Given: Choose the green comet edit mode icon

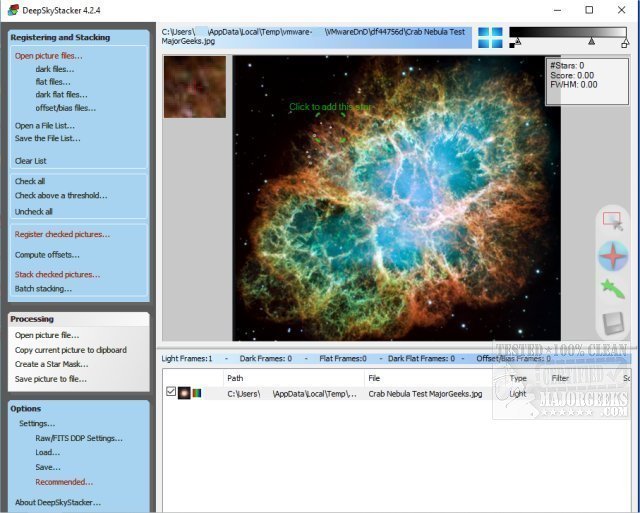Looking at the screenshot, I should pyautogui.click(x=613, y=289).
